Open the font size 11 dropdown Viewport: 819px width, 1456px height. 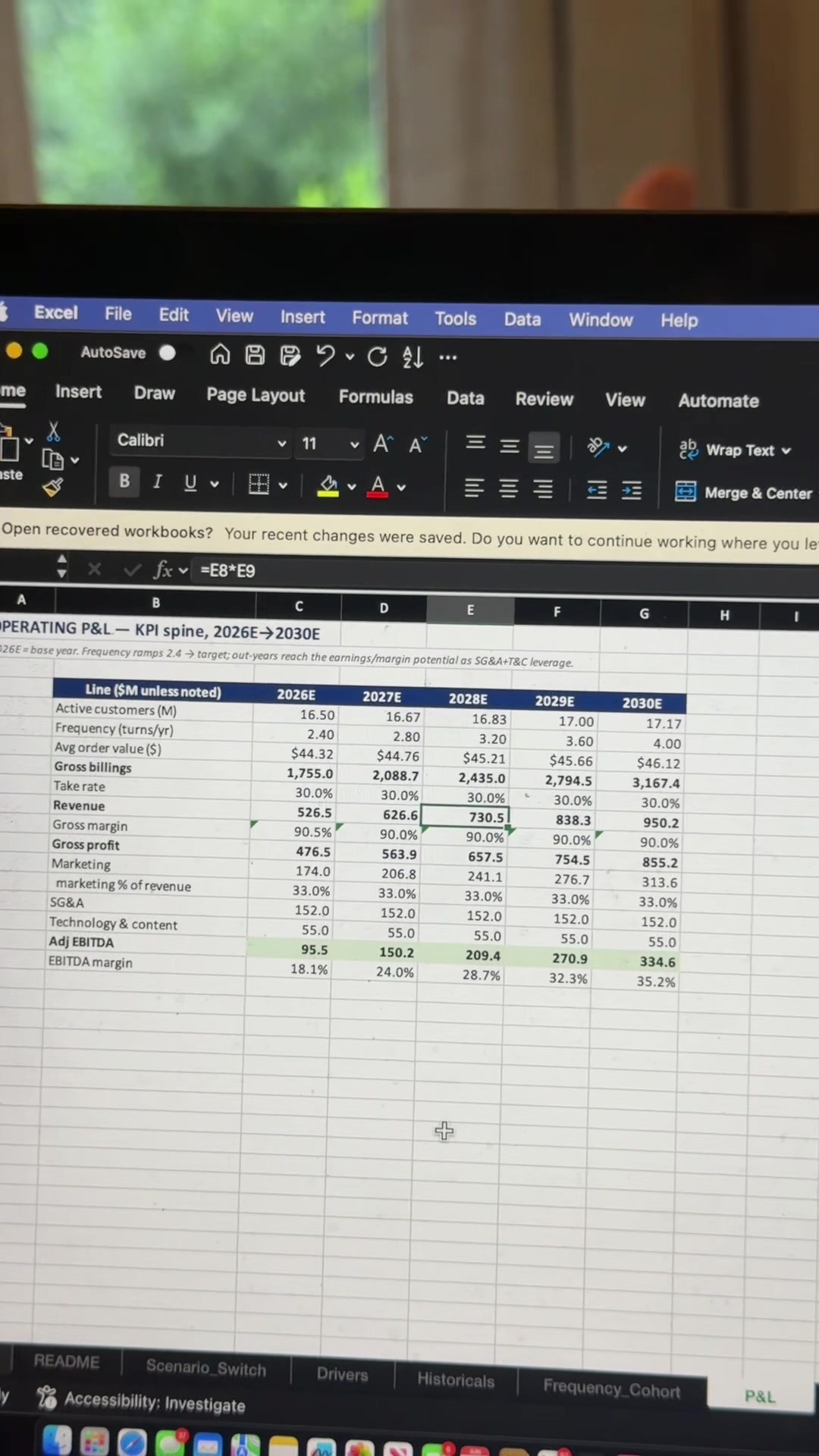pyautogui.click(x=354, y=445)
